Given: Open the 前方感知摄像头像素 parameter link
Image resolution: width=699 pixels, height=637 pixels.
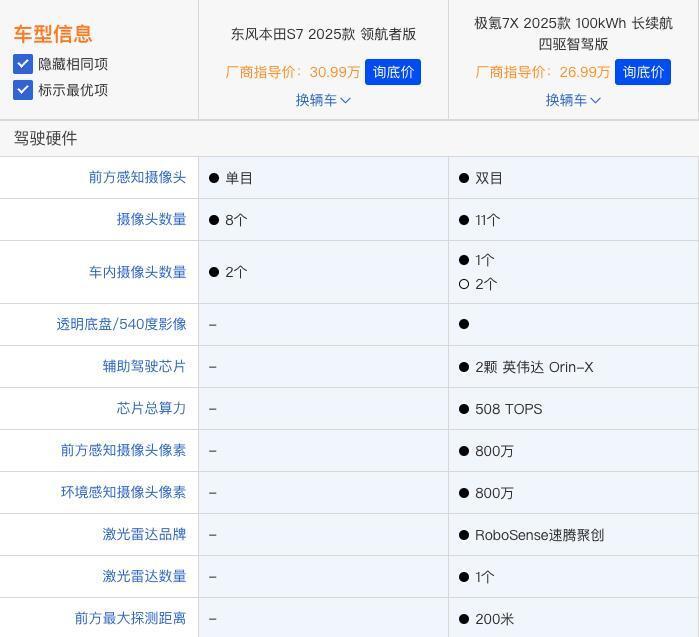Looking at the screenshot, I should point(123,450).
